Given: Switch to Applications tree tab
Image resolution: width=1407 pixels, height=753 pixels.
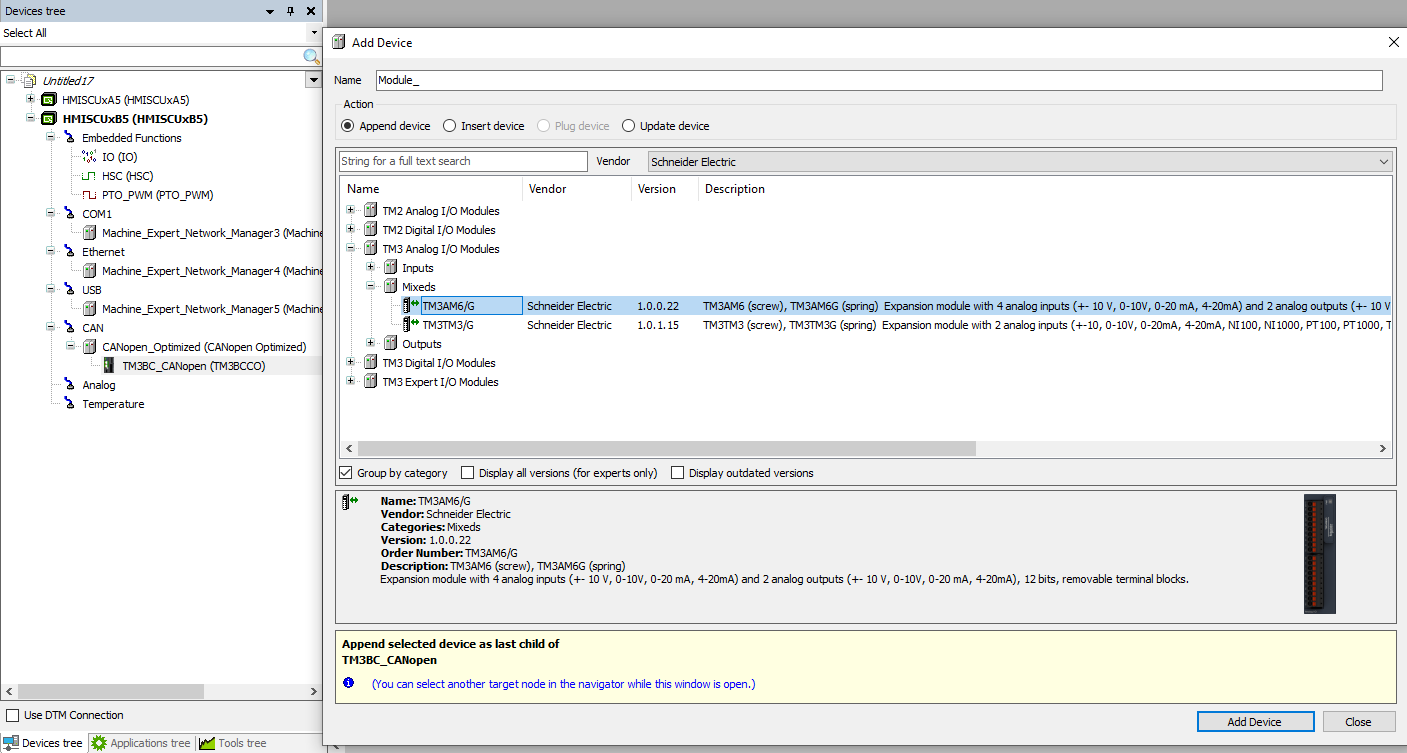Looking at the screenshot, I should coord(141,743).
